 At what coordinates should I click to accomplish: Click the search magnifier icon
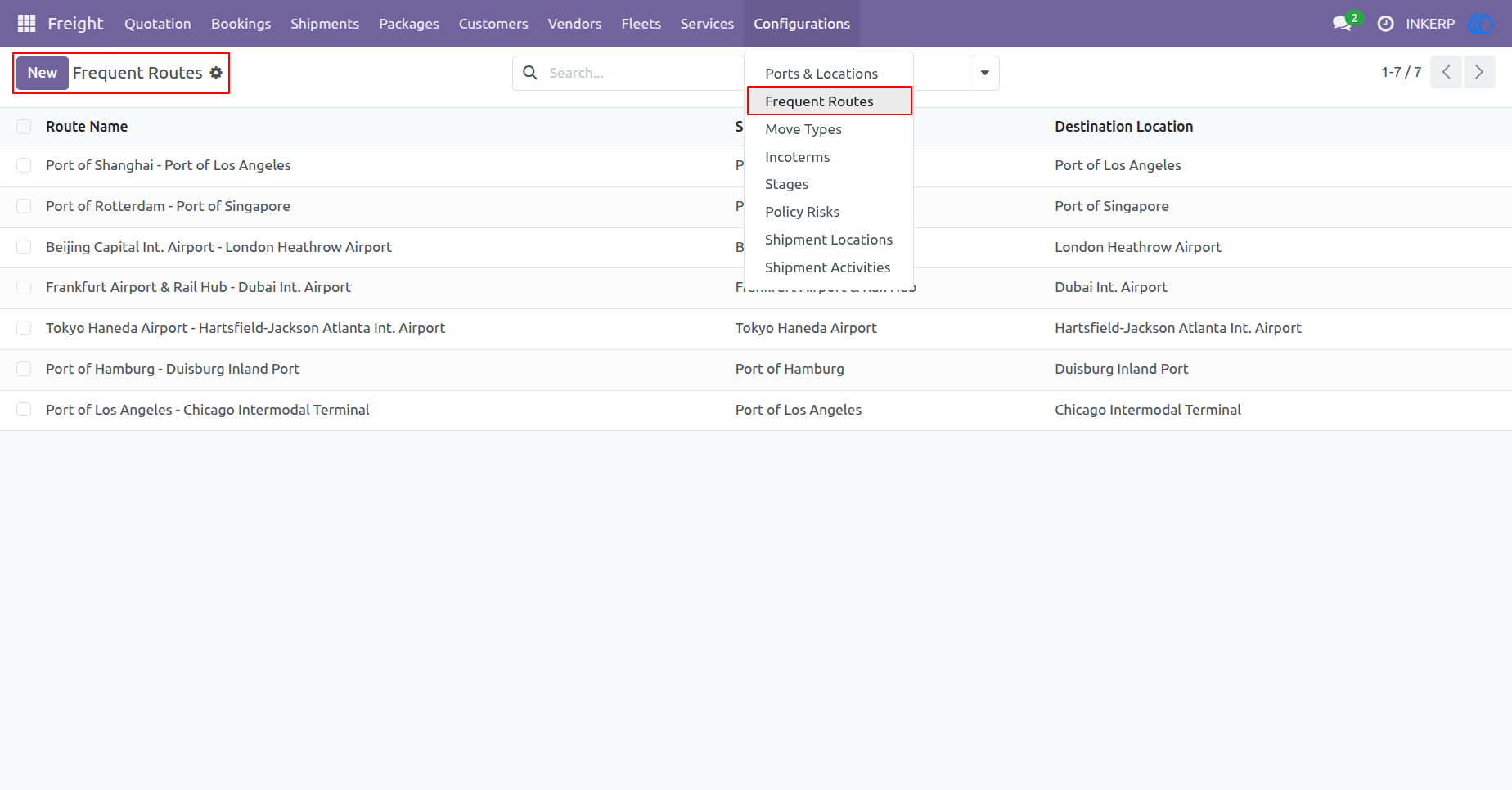[x=530, y=73]
